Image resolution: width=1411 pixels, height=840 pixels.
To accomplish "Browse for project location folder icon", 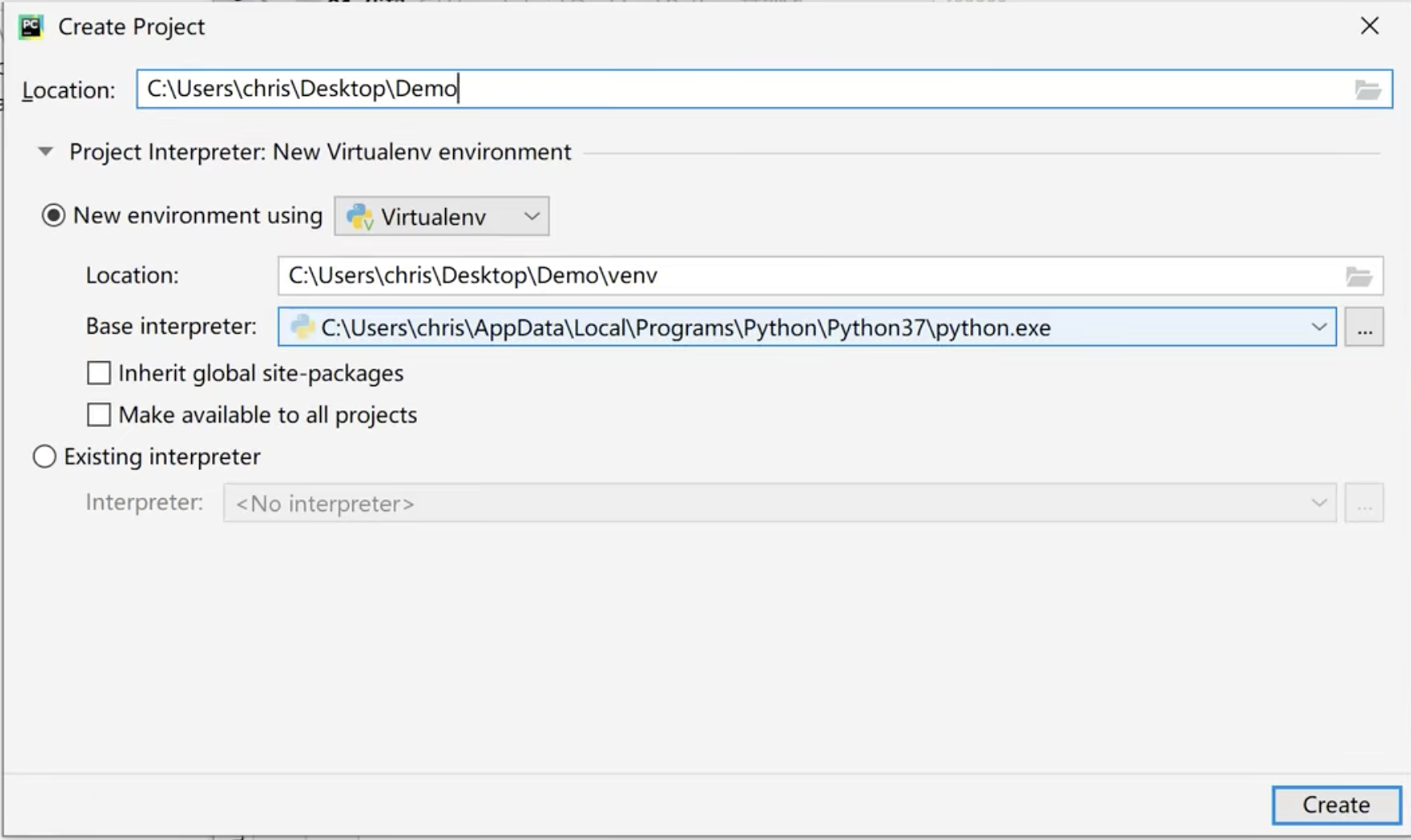I will pos(1367,89).
